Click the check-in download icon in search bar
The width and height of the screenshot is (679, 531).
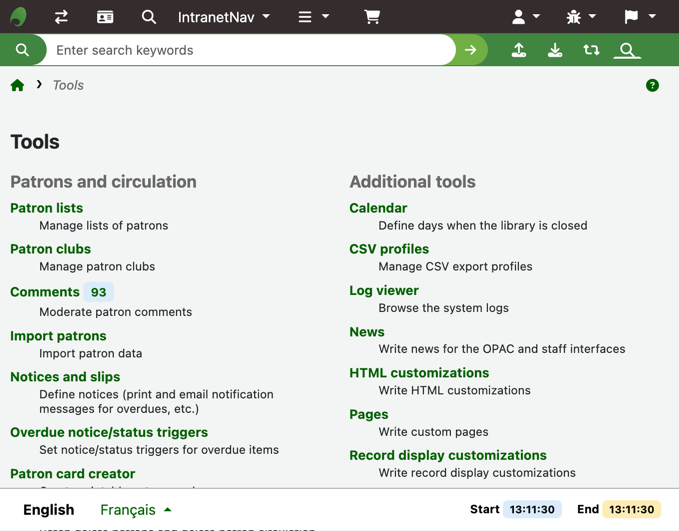point(555,50)
